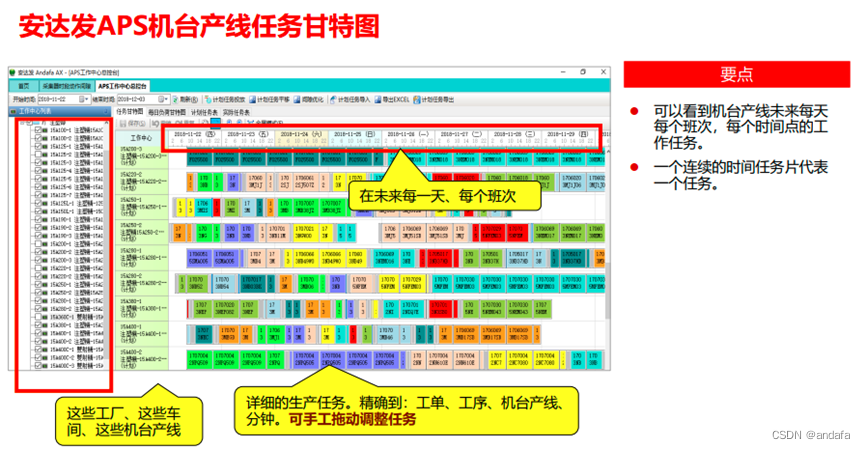Viewport: 865px width, 449px height.
Task: Click the 工作中心 column header
Action: (x=141, y=137)
